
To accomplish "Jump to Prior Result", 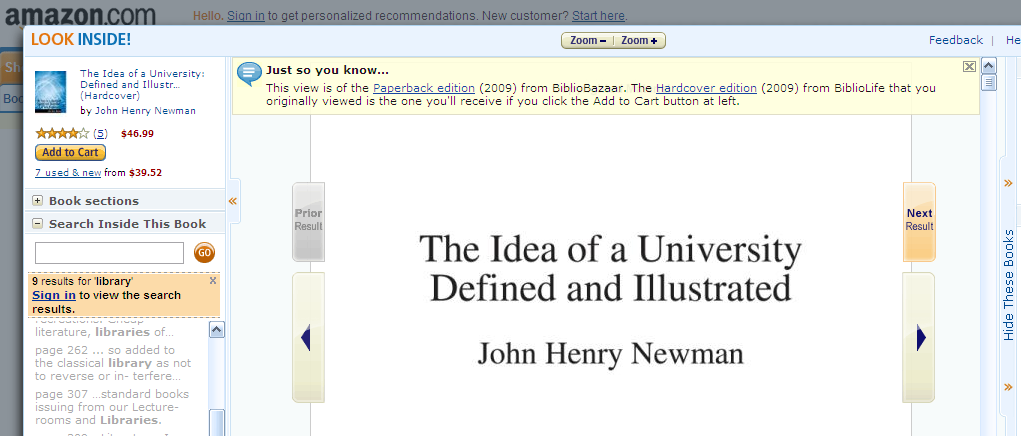I will [308, 221].
